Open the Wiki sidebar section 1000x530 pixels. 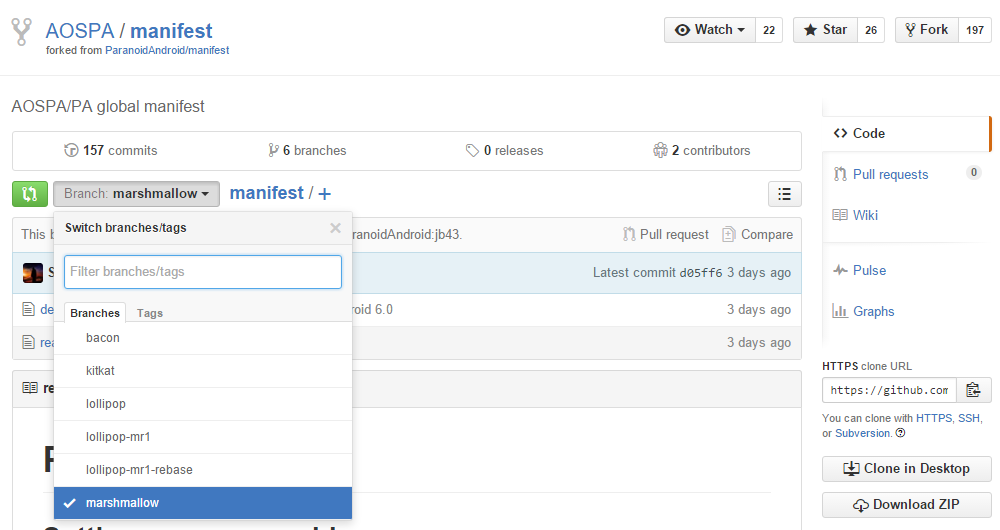pyautogui.click(x=866, y=215)
